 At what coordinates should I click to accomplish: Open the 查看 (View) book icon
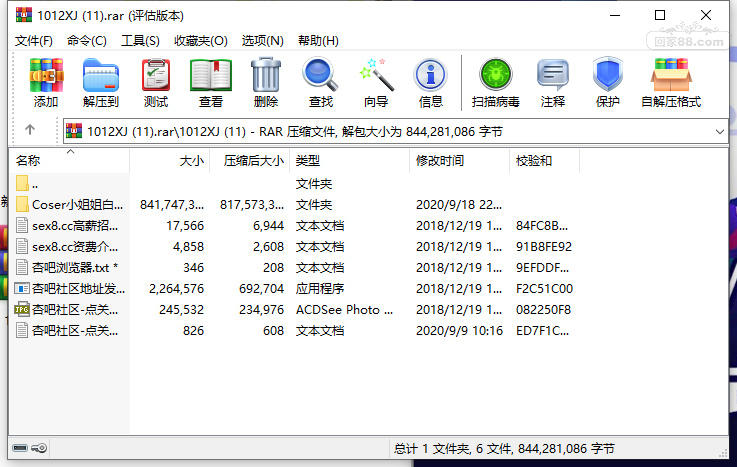point(211,83)
